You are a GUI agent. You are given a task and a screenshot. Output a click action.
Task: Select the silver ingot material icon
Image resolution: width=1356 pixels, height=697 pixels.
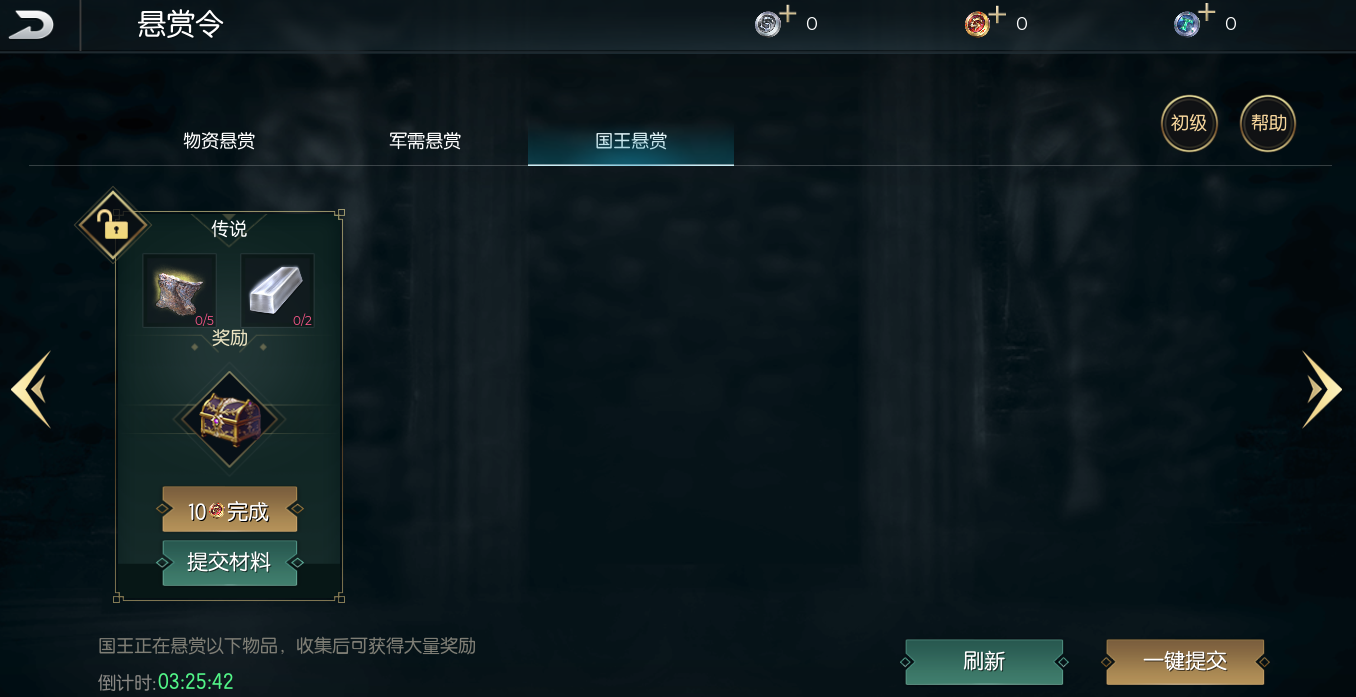coord(277,291)
